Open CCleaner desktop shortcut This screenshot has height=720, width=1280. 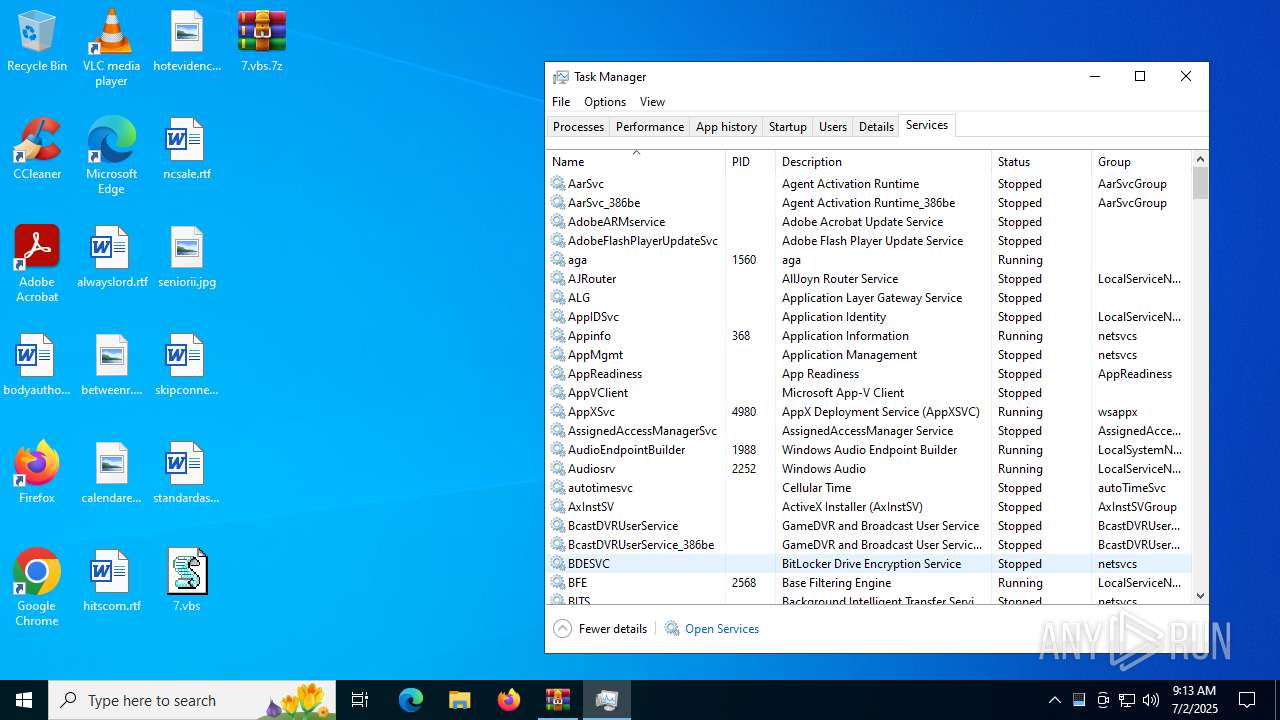pos(37,150)
